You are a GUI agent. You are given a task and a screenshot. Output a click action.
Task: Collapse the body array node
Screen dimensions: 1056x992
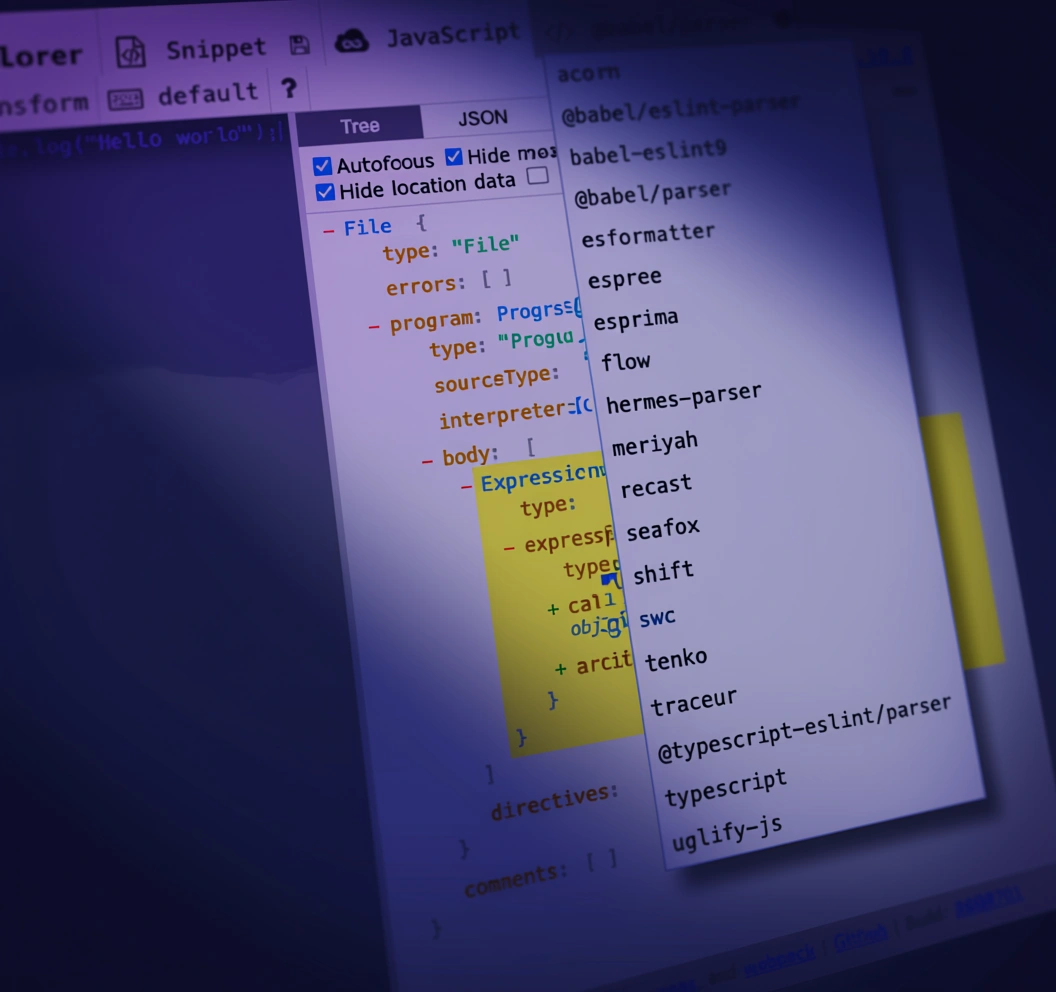(x=427, y=461)
